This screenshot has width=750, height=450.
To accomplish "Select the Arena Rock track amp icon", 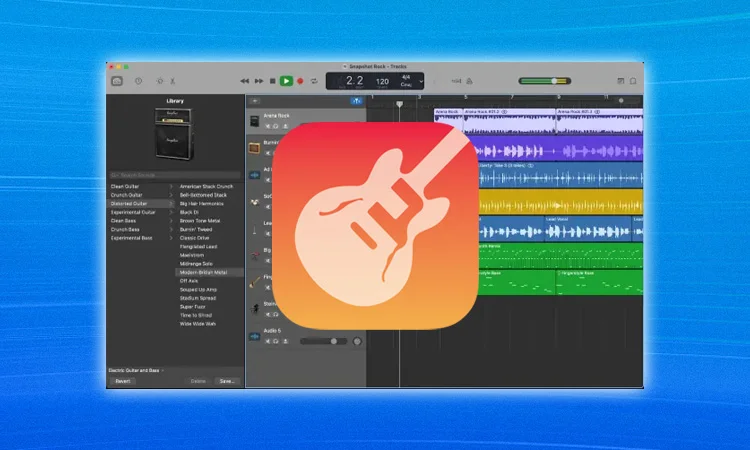I will [x=254, y=121].
